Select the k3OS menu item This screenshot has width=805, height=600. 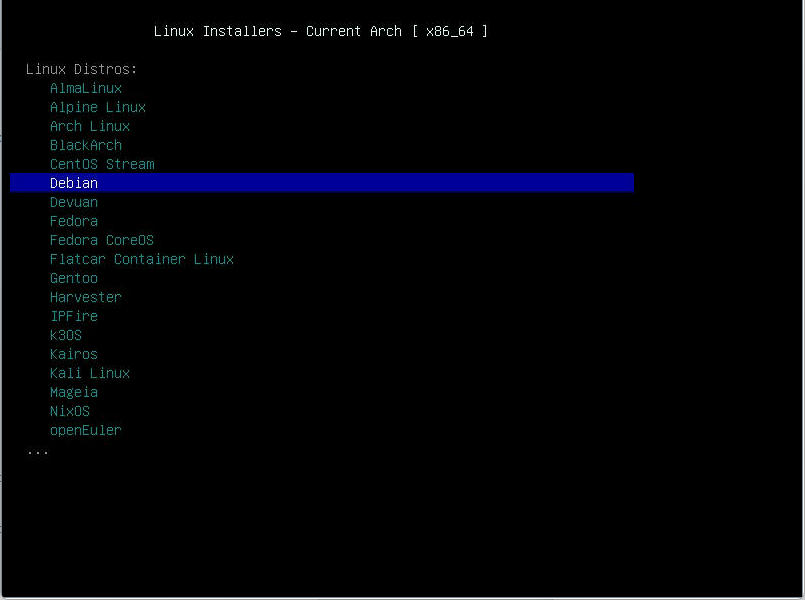(66, 335)
